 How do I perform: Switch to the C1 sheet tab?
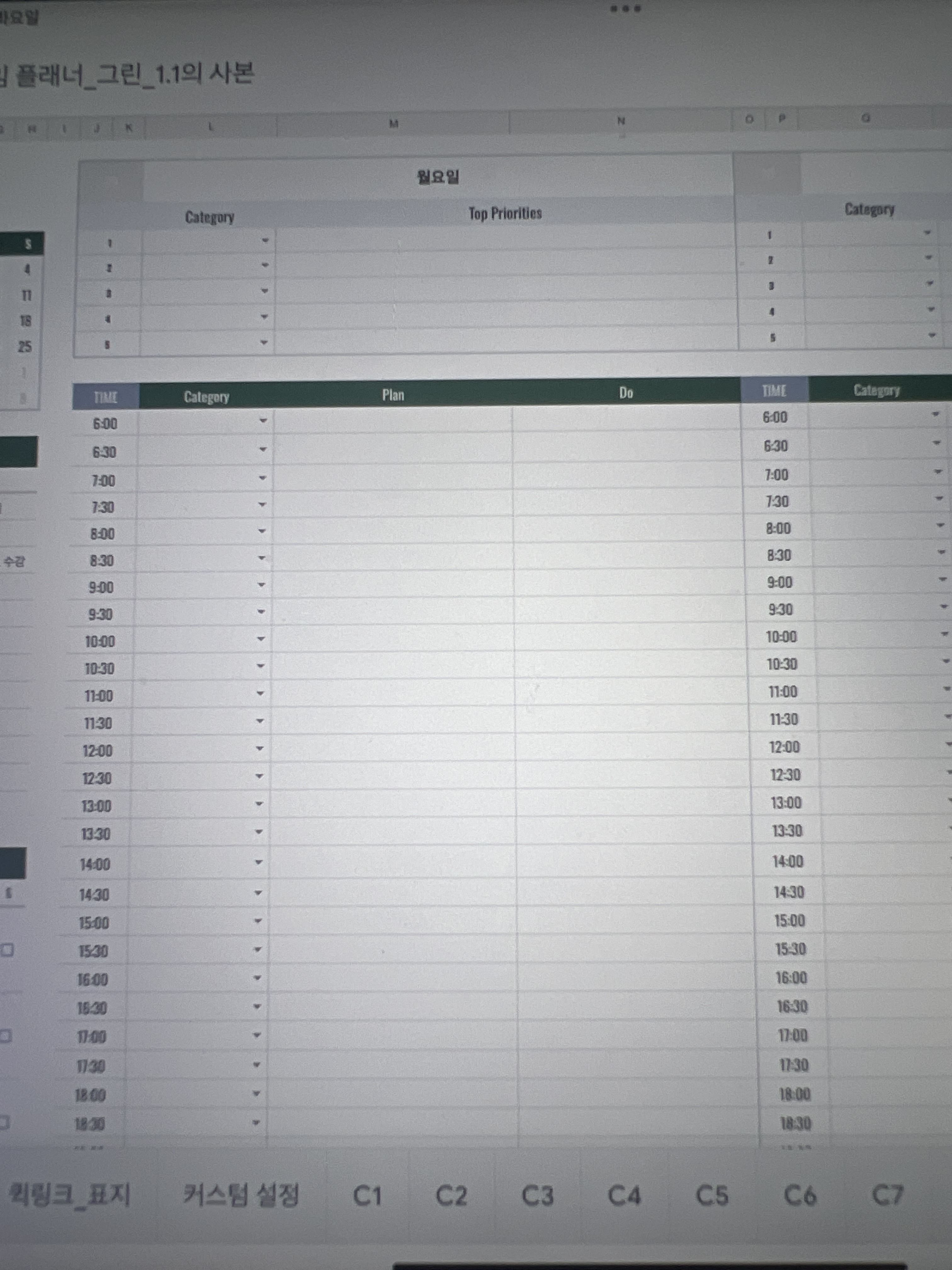pyautogui.click(x=367, y=1196)
